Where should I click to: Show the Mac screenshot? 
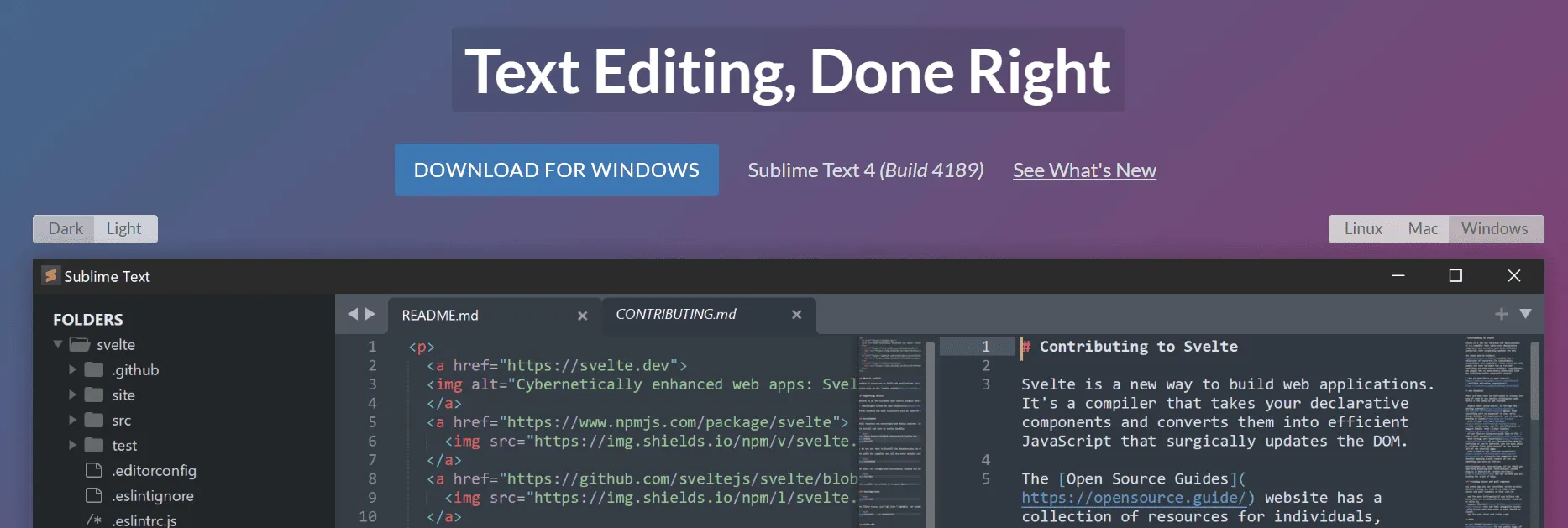coord(1423,228)
